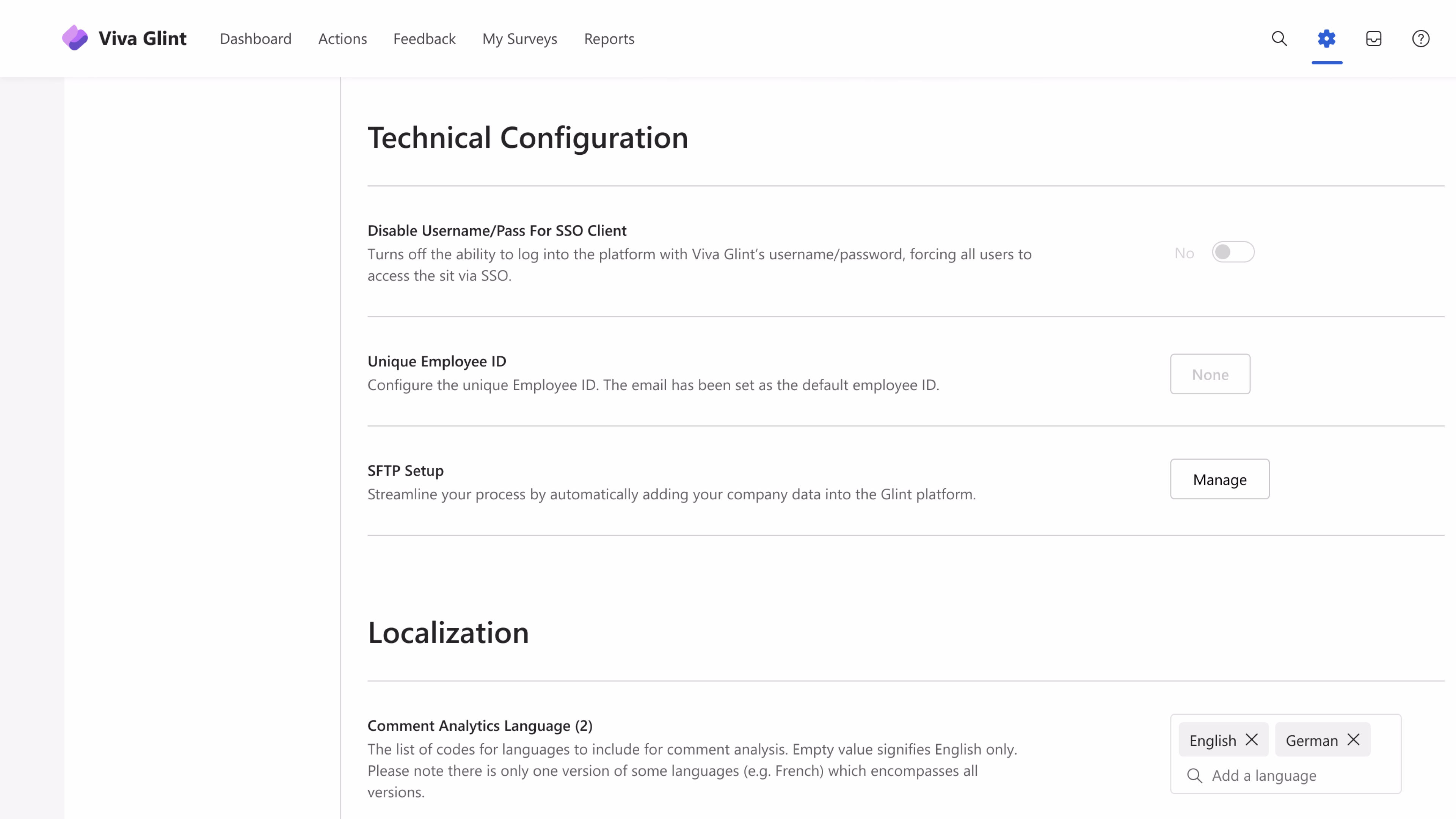Toggle Disable Username/Pass For SSO Client
The height and width of the screenshot is (819, 1456).
1233,252
